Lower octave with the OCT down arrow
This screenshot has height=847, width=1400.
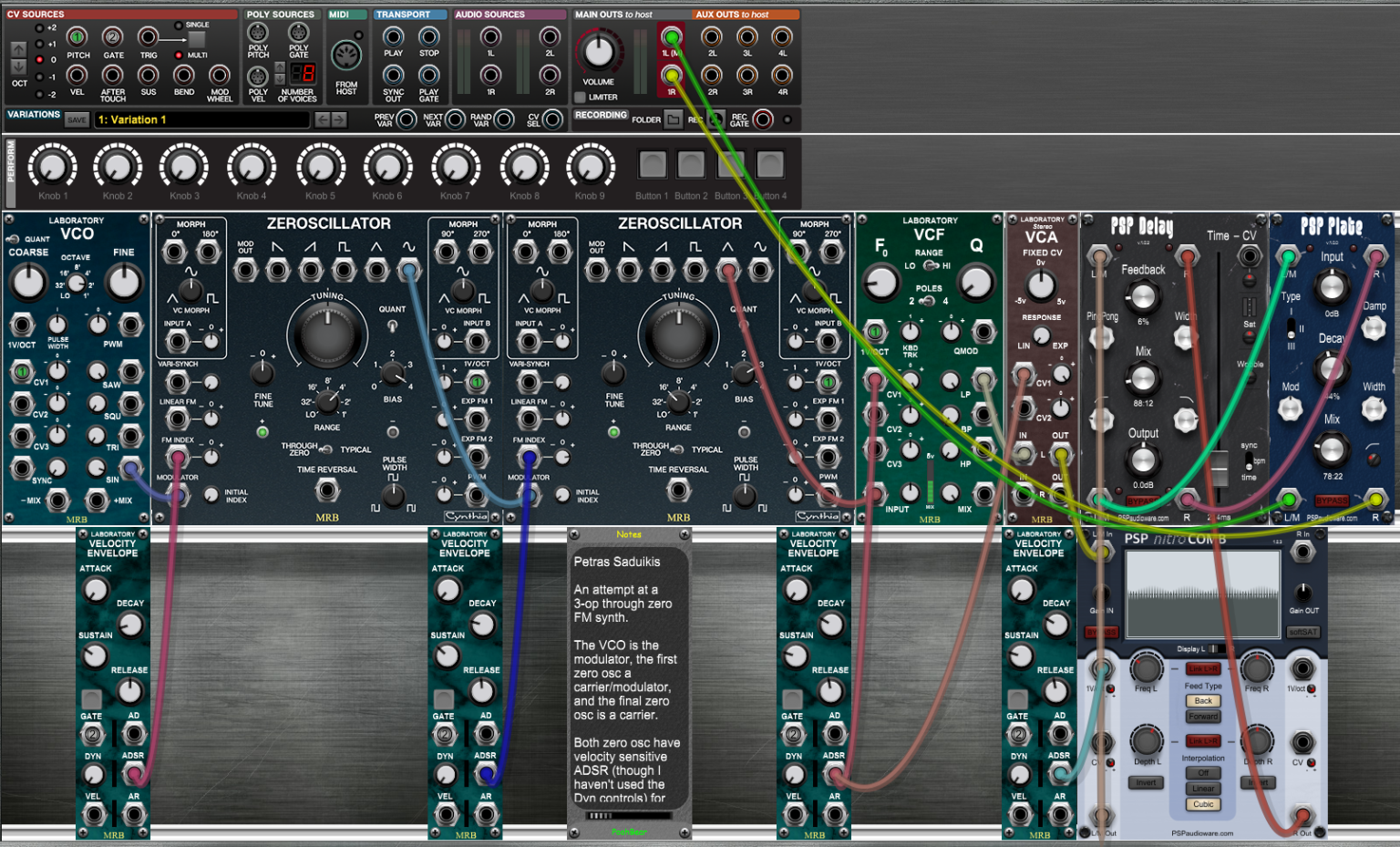click(18, 67)
